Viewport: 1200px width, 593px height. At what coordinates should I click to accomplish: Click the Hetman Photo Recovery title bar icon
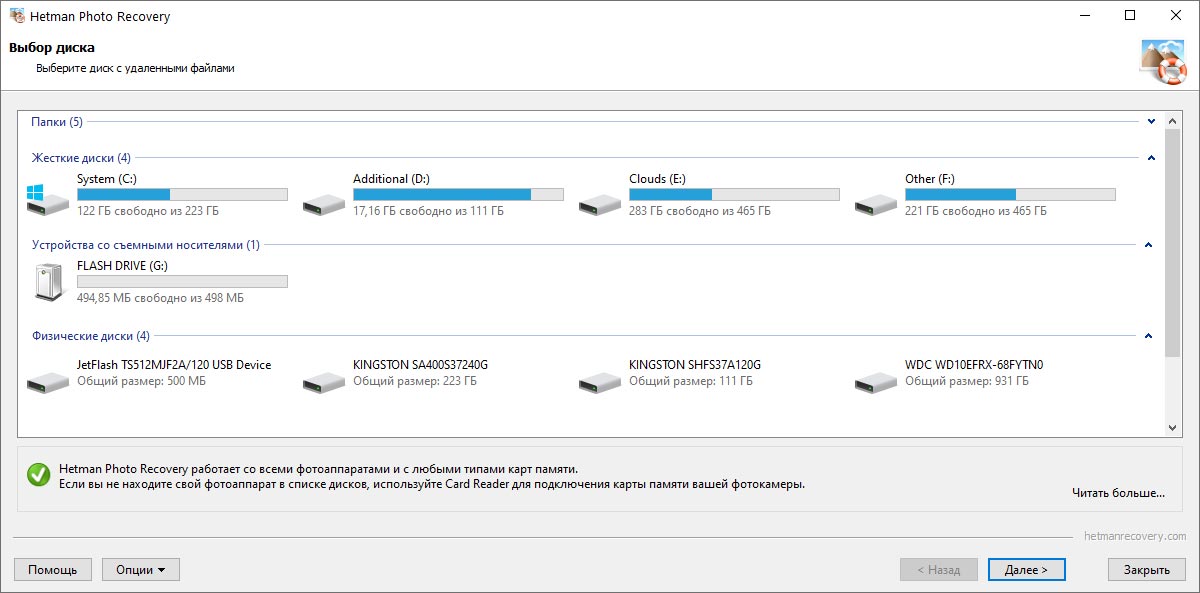17,16
